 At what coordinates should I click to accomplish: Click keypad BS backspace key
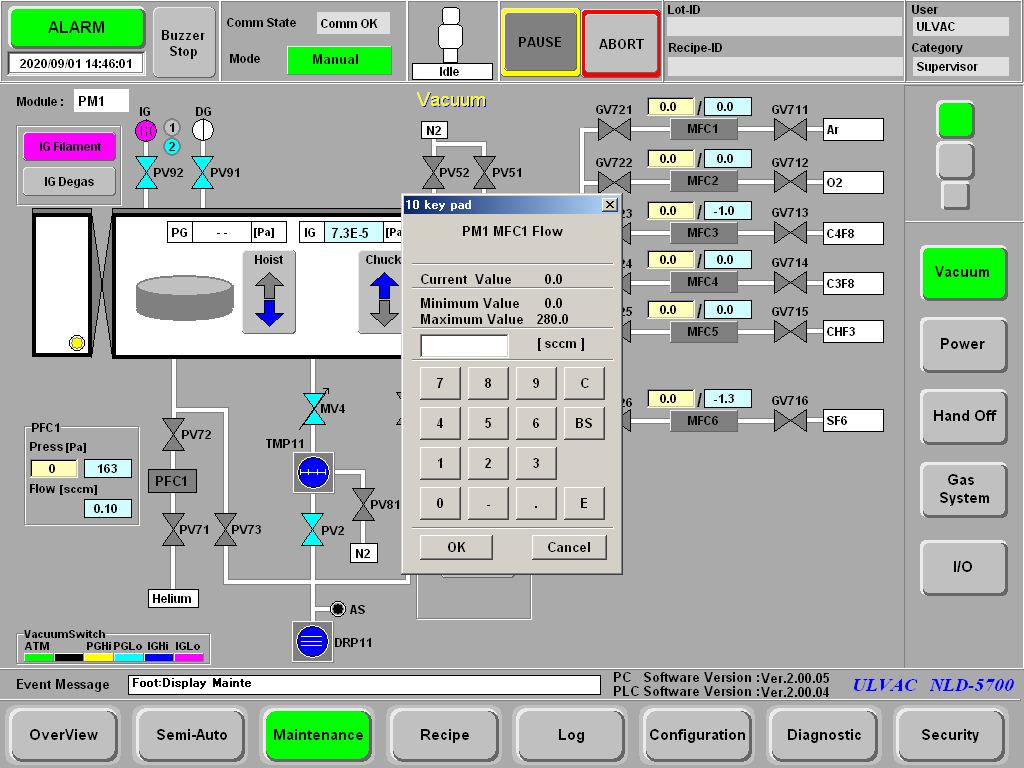584,423
